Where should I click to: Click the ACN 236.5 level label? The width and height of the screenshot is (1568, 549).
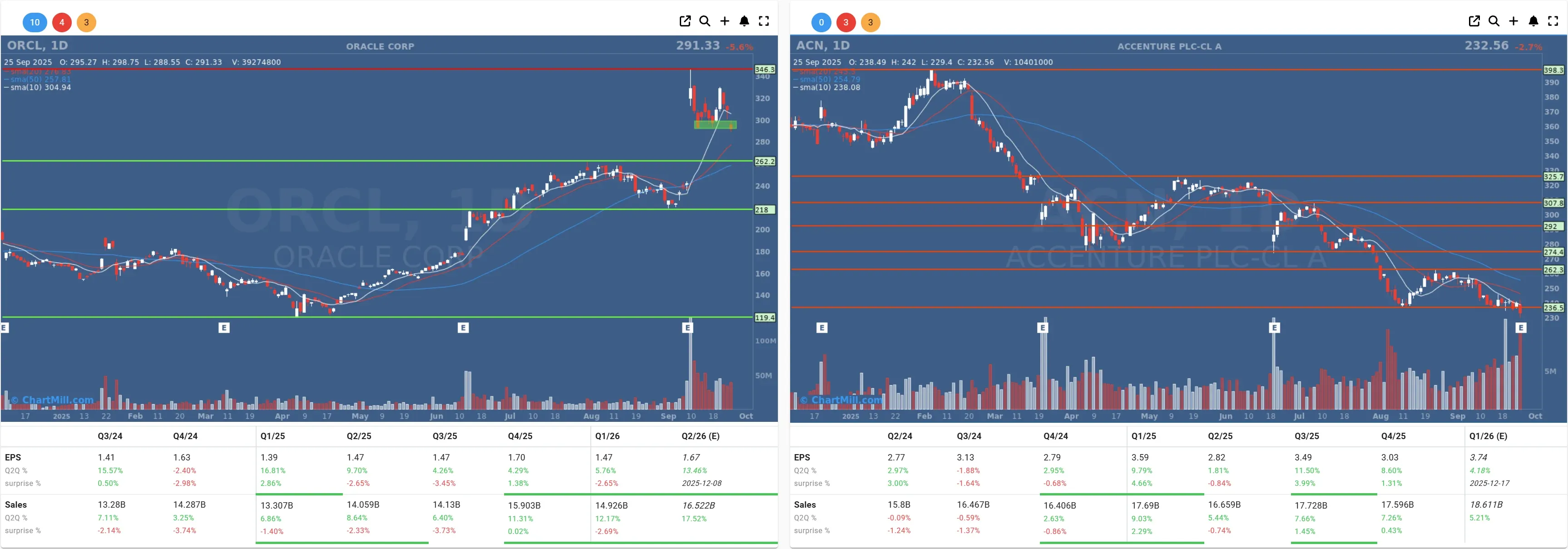pyautogui.click(x=1553, y=307)
